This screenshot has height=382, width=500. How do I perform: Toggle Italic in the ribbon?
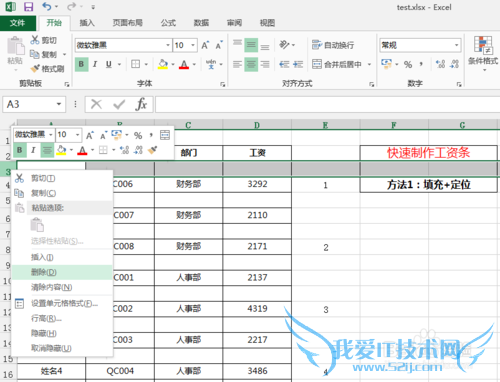click(x=95, y=64)
